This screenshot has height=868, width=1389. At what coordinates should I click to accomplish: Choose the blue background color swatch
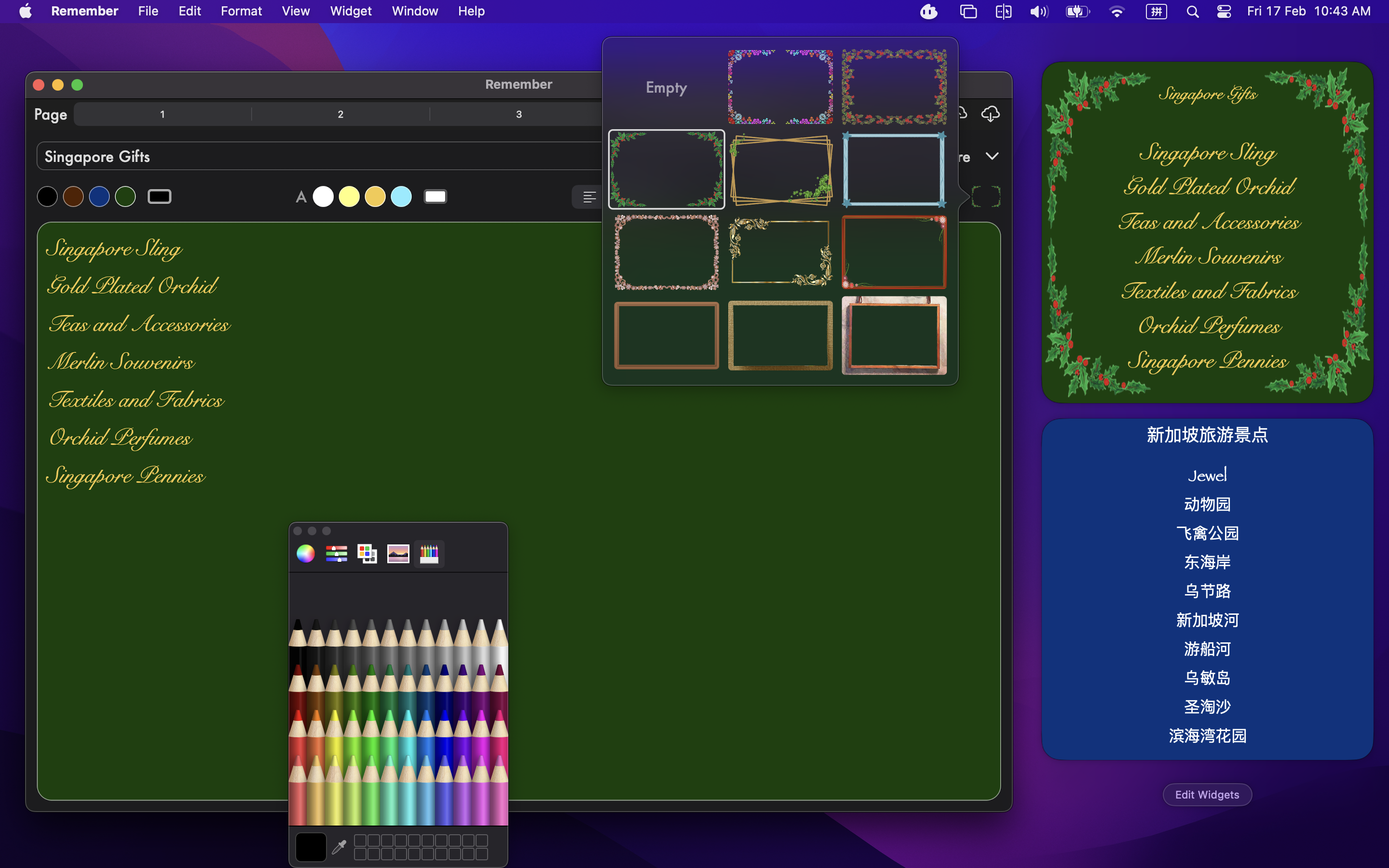(x=99, y=197)
